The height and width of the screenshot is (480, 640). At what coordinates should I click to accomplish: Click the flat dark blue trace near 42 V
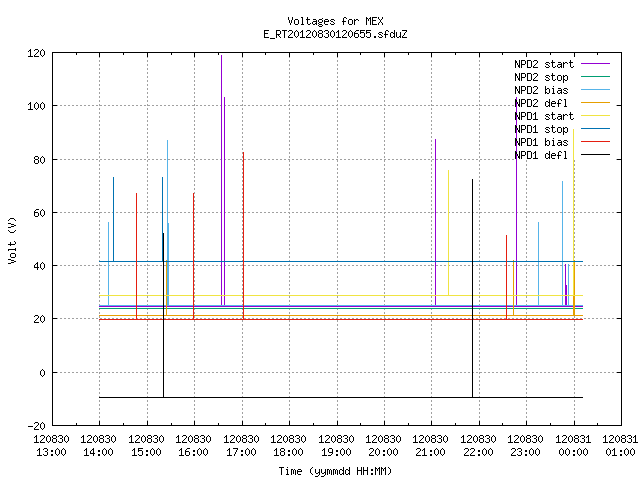341,261
